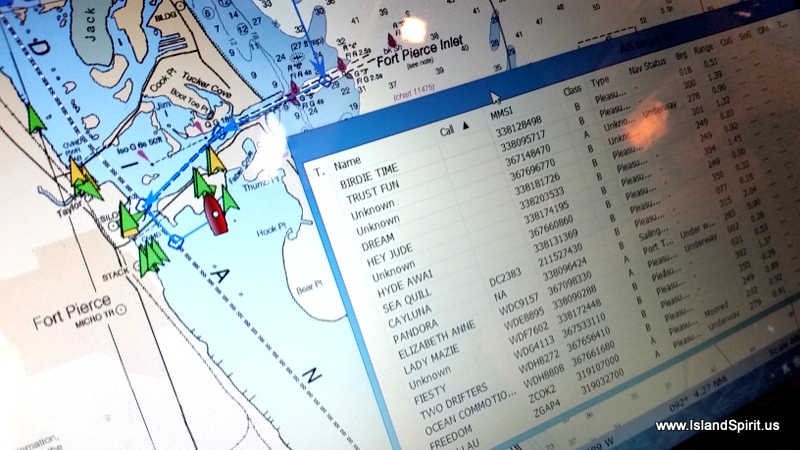Select the TRUST FUN target row
Viewport: 800px width, 450px height.
[374, 200]
